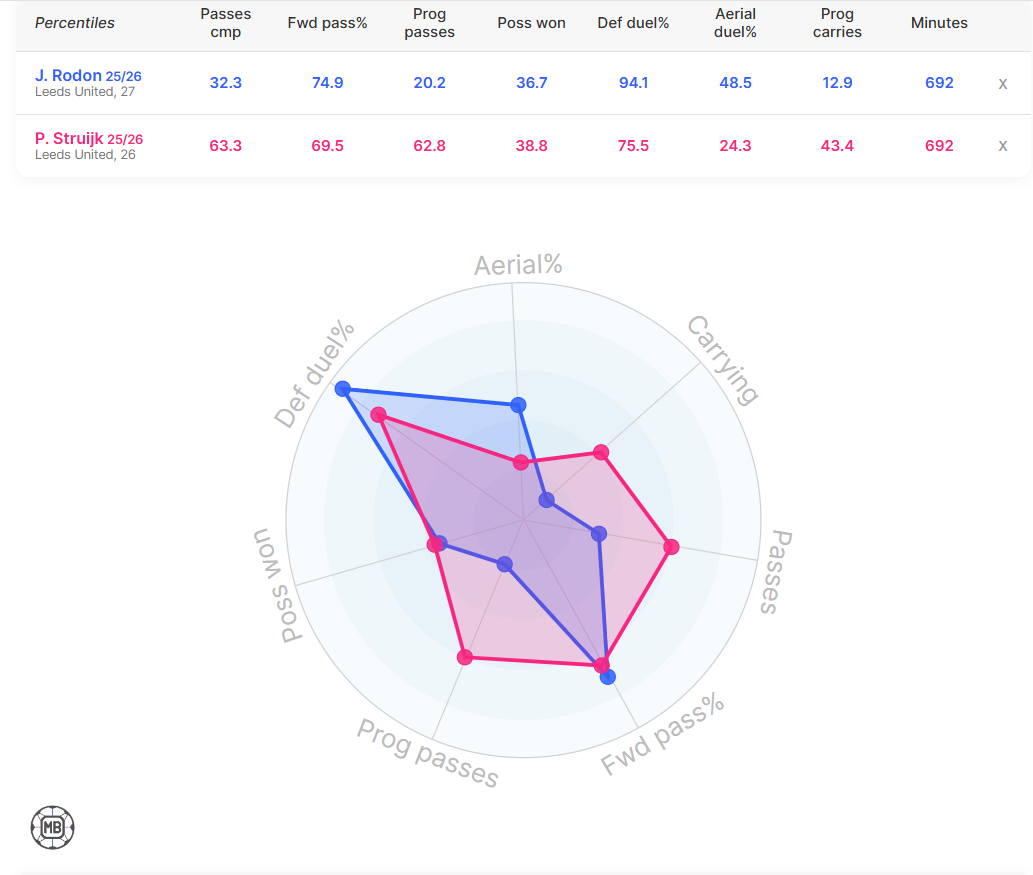
Task: Select the Def duel% table column header
Action: click(633, 23)
